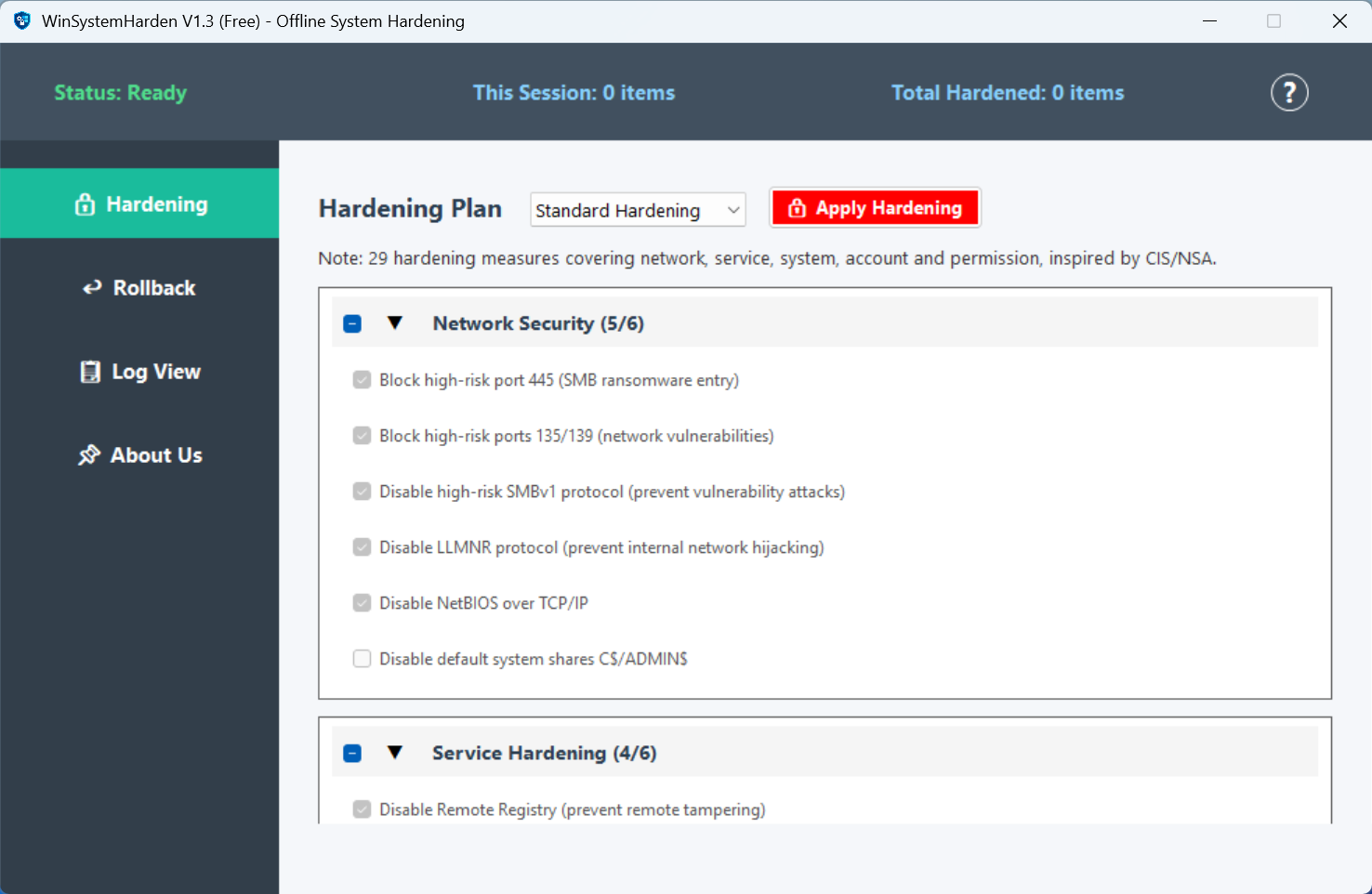Click the Rollback arrow icon

click(92, 288)
